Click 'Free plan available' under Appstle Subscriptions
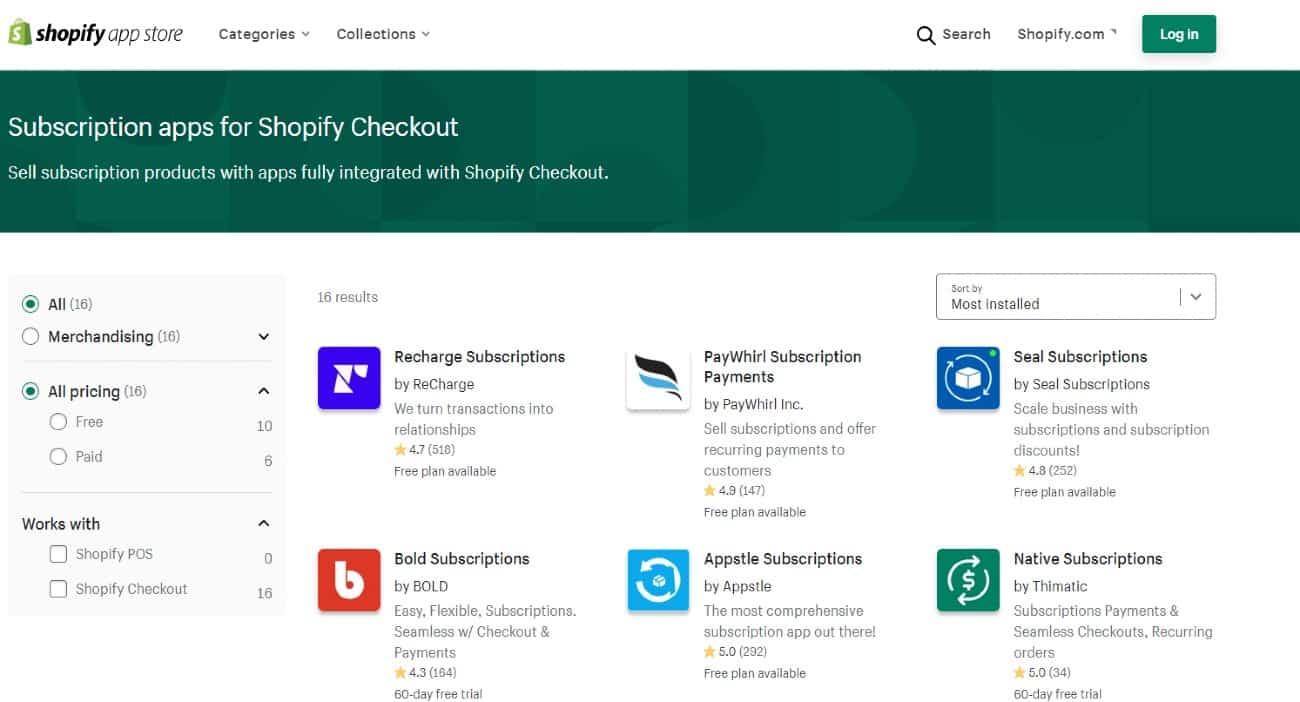 click(x=755, y=673)
